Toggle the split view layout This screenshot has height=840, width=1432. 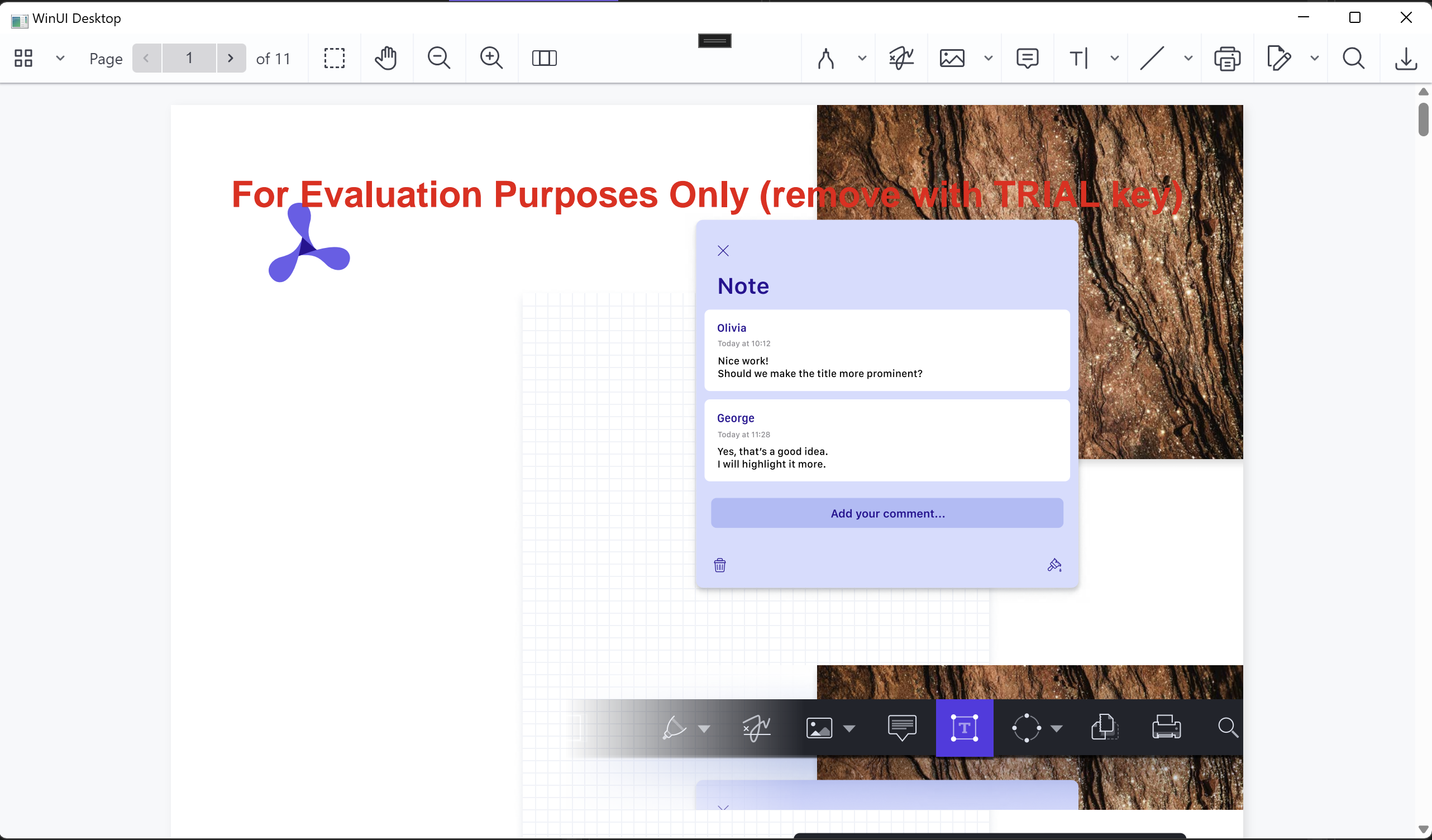(x=544, y=58)
